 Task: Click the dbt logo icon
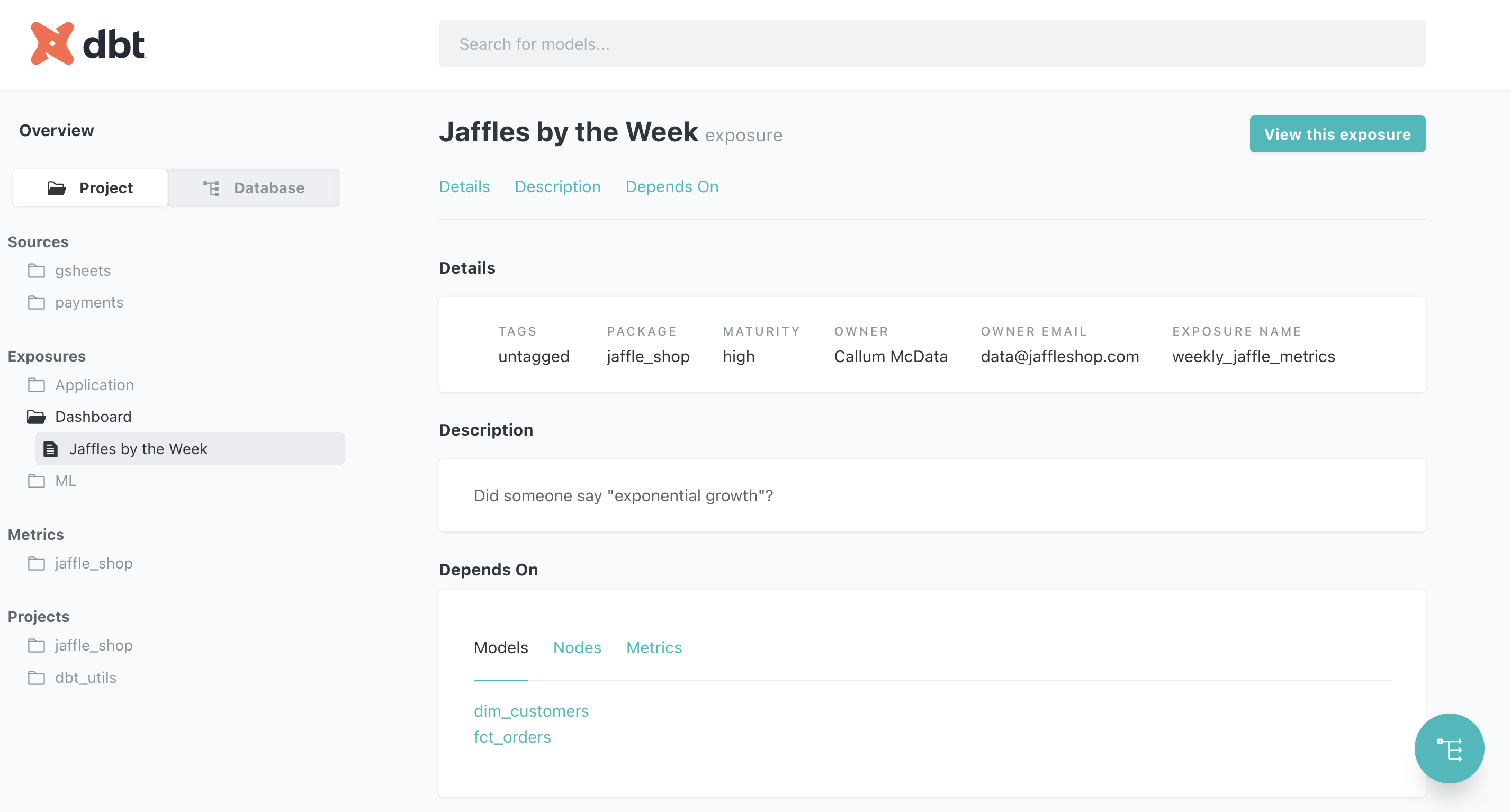pyautogui.click(x=52, y=43)
